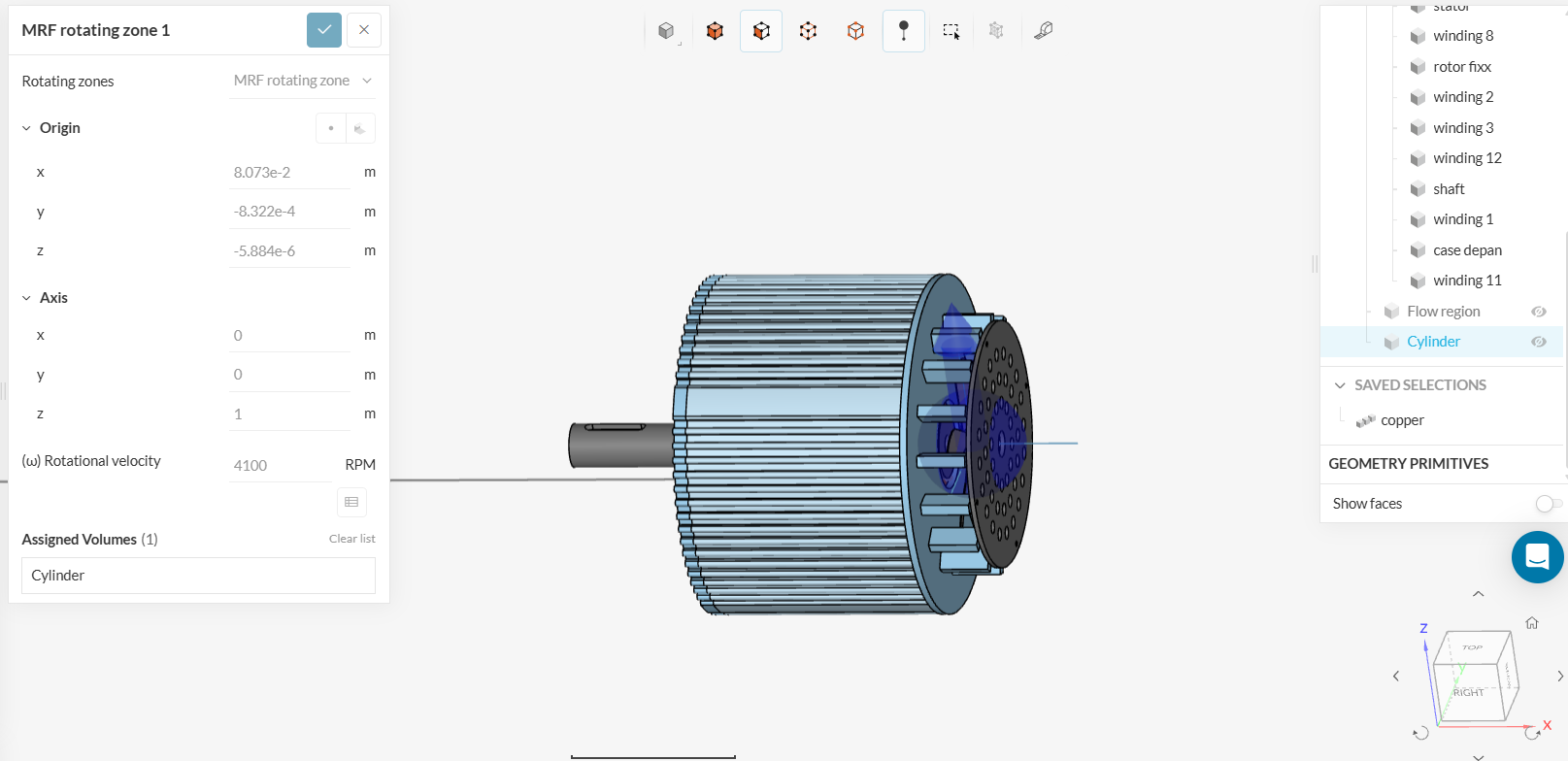Toggle the pin selection tool
This screenshot has width=1568, height=761.
tap(904, 31)
